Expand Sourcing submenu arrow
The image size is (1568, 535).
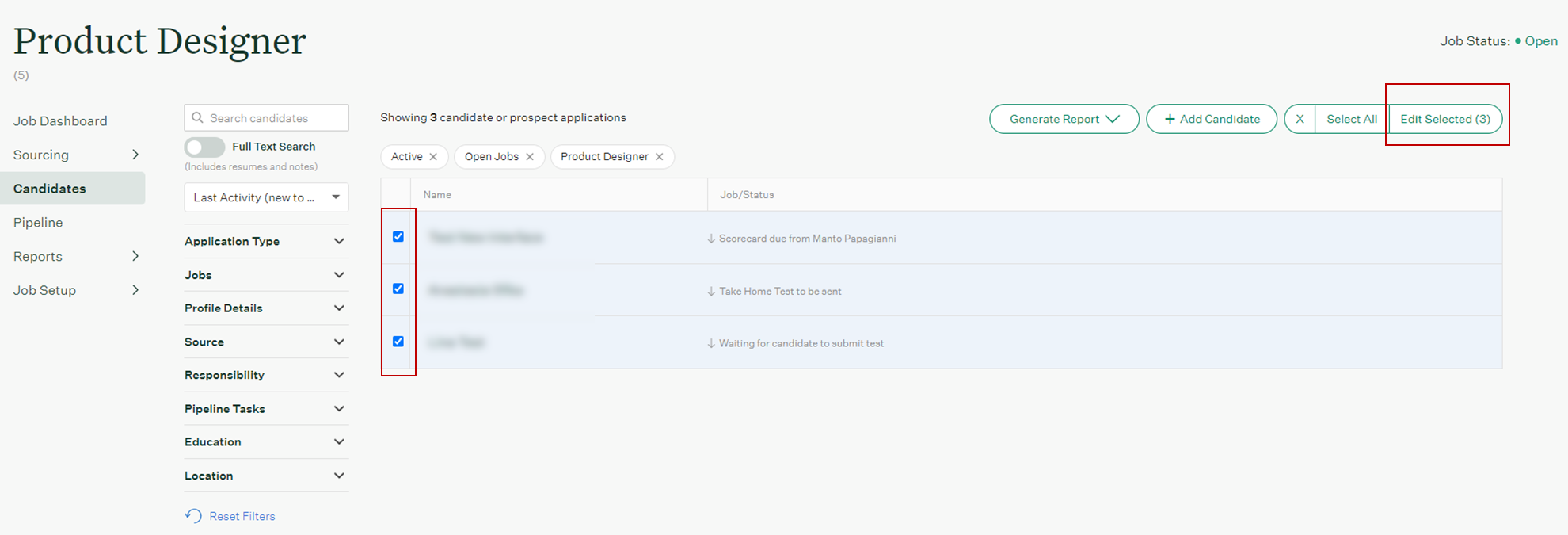tap(135, 155)
